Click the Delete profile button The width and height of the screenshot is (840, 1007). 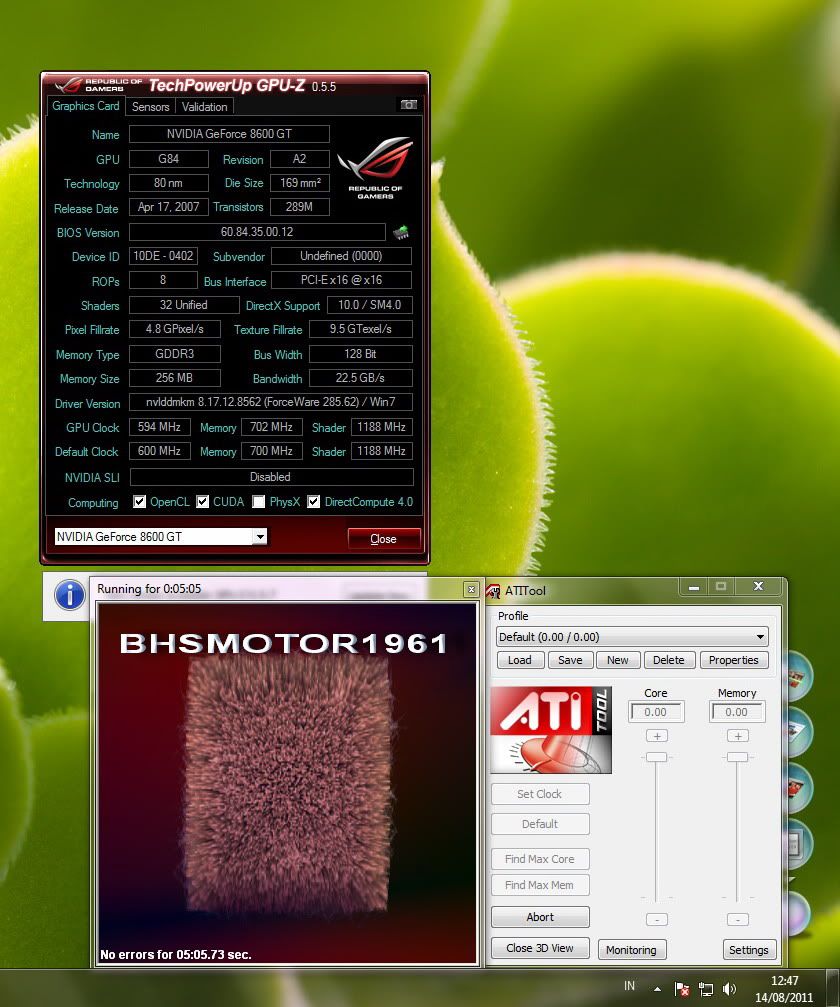point(669,660)
